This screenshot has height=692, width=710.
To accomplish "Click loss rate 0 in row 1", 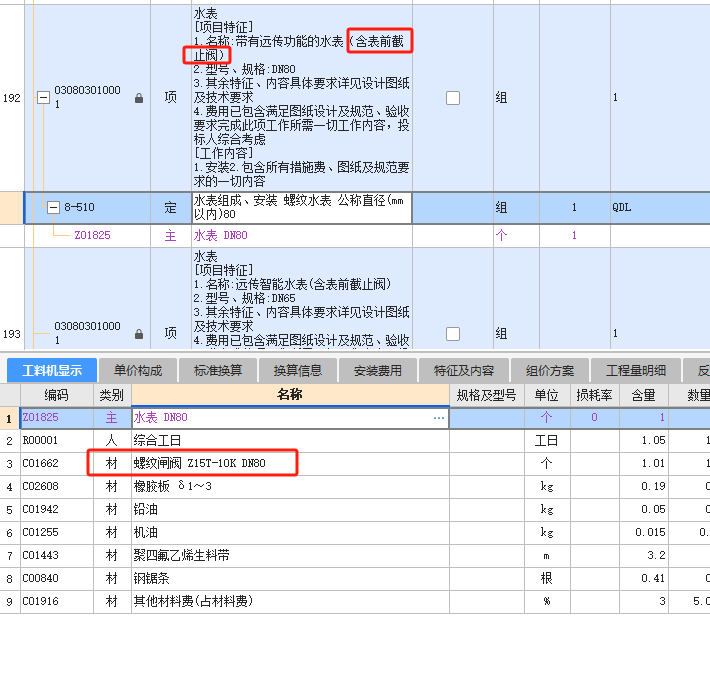I will 595,418.
